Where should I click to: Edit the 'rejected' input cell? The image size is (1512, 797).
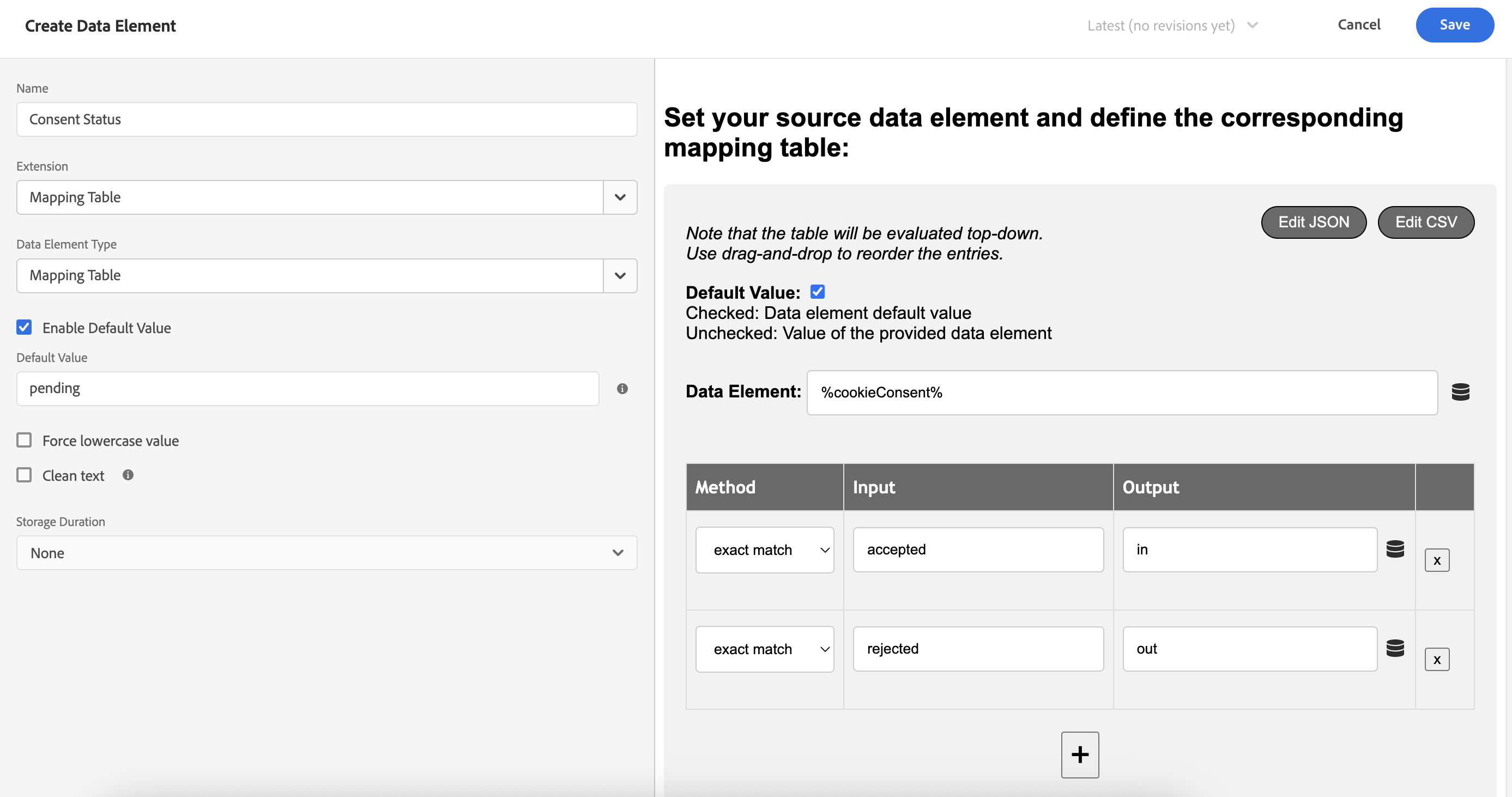pyautogui.click(x=978, y=649)
